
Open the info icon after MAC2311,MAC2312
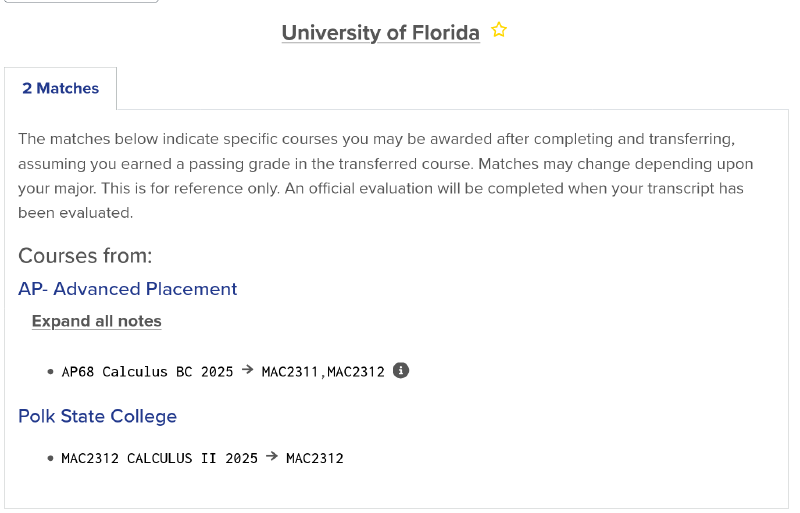pyautogui.click(x=401, y=370)
